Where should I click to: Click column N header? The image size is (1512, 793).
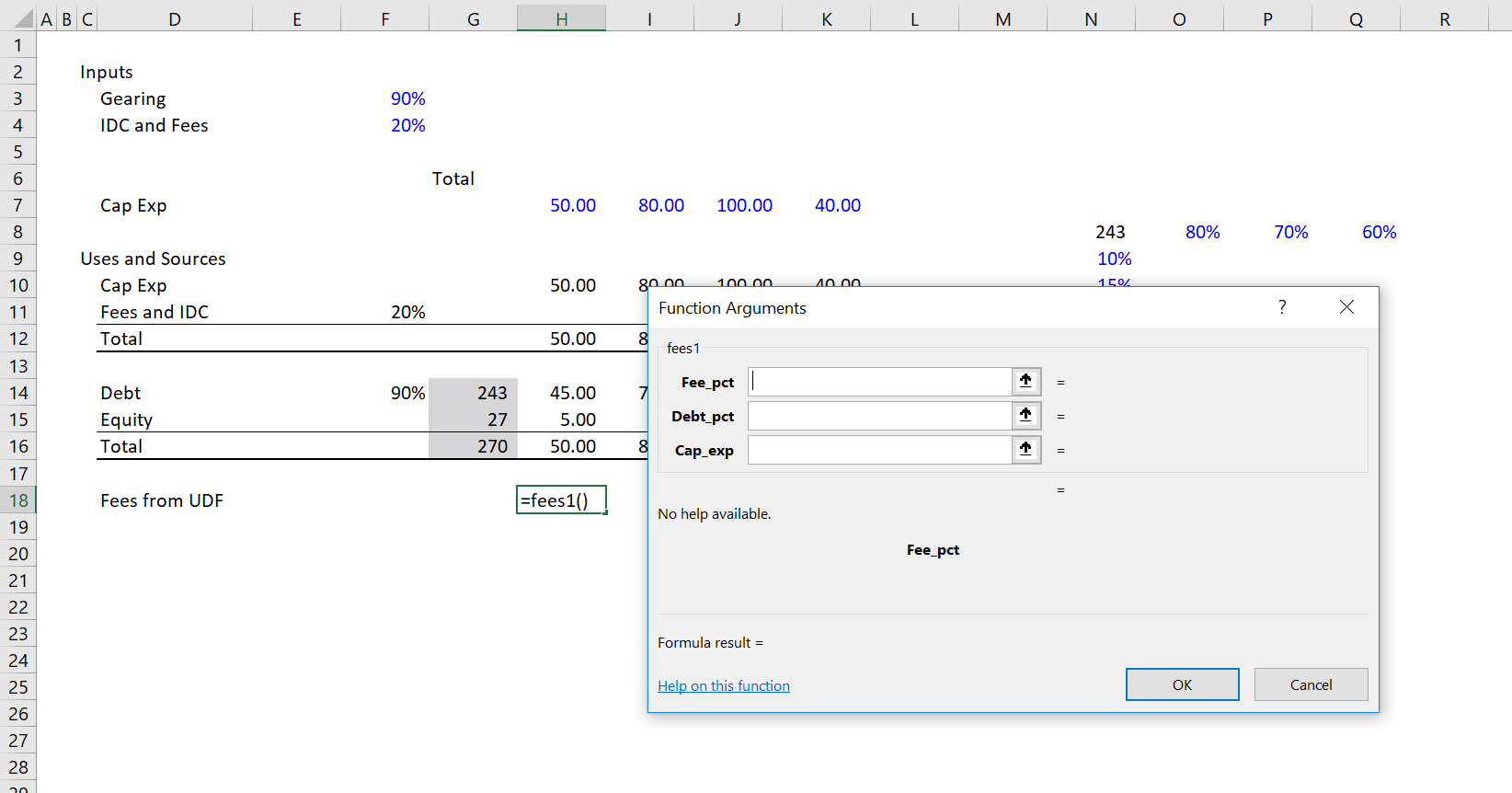tap(1091, 19)
